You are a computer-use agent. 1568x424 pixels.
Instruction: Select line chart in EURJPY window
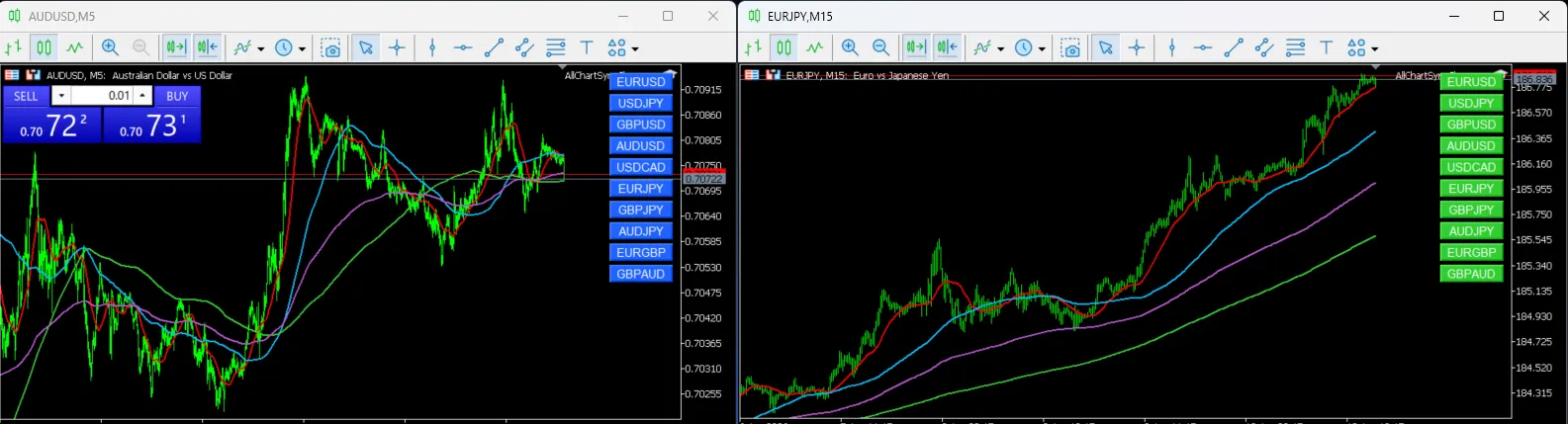[x=814, y=47]
